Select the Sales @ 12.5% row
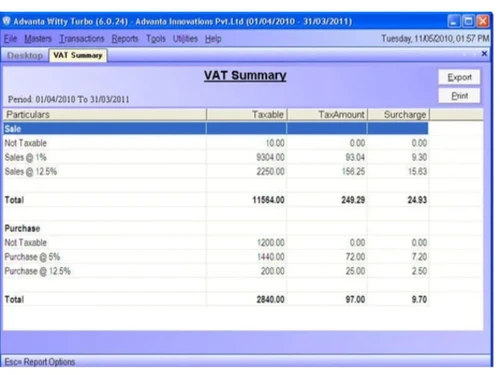This screenshot has width=500, height=375. 216,172
